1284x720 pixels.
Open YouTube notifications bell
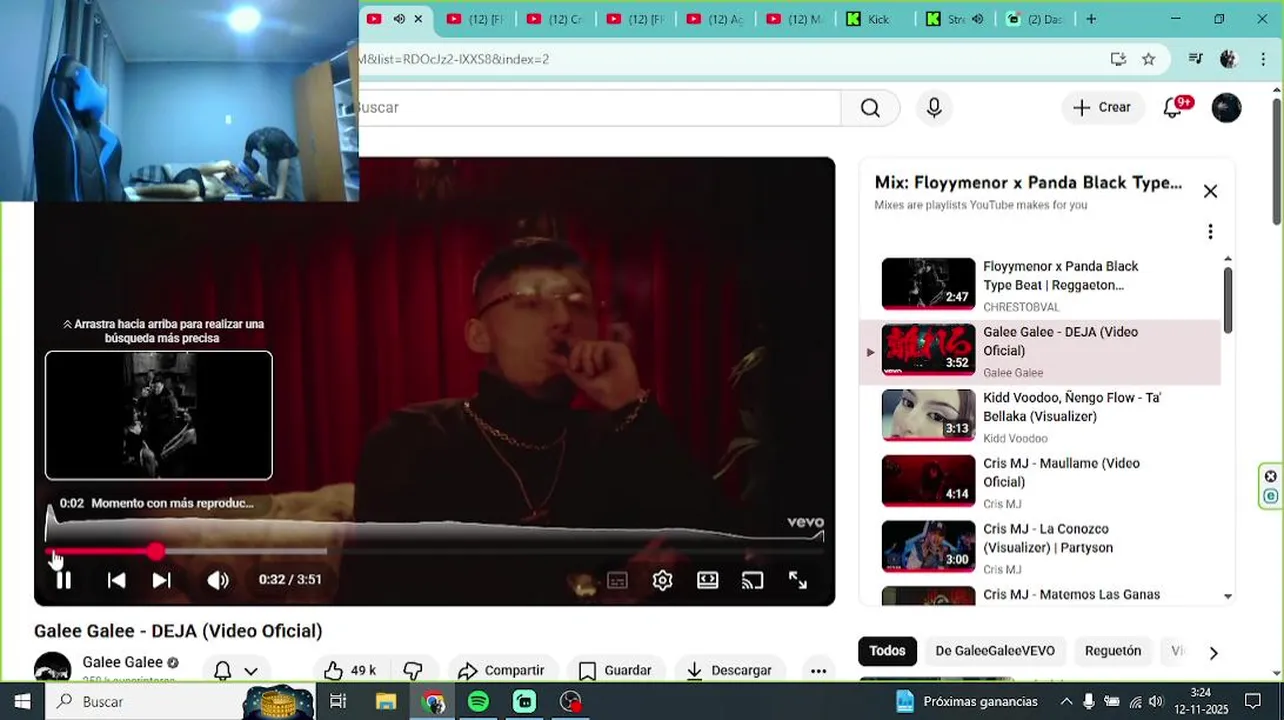click(x=1173, y=108)
